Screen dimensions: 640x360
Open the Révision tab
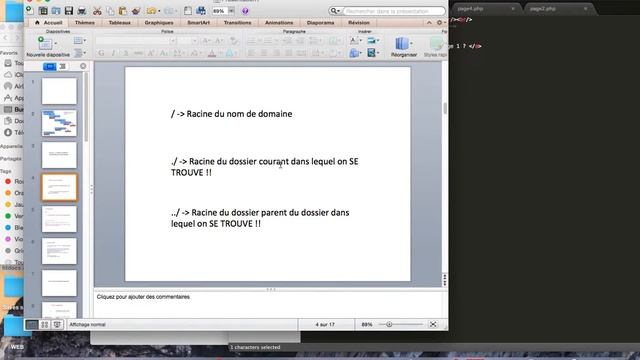pos(359,23)
